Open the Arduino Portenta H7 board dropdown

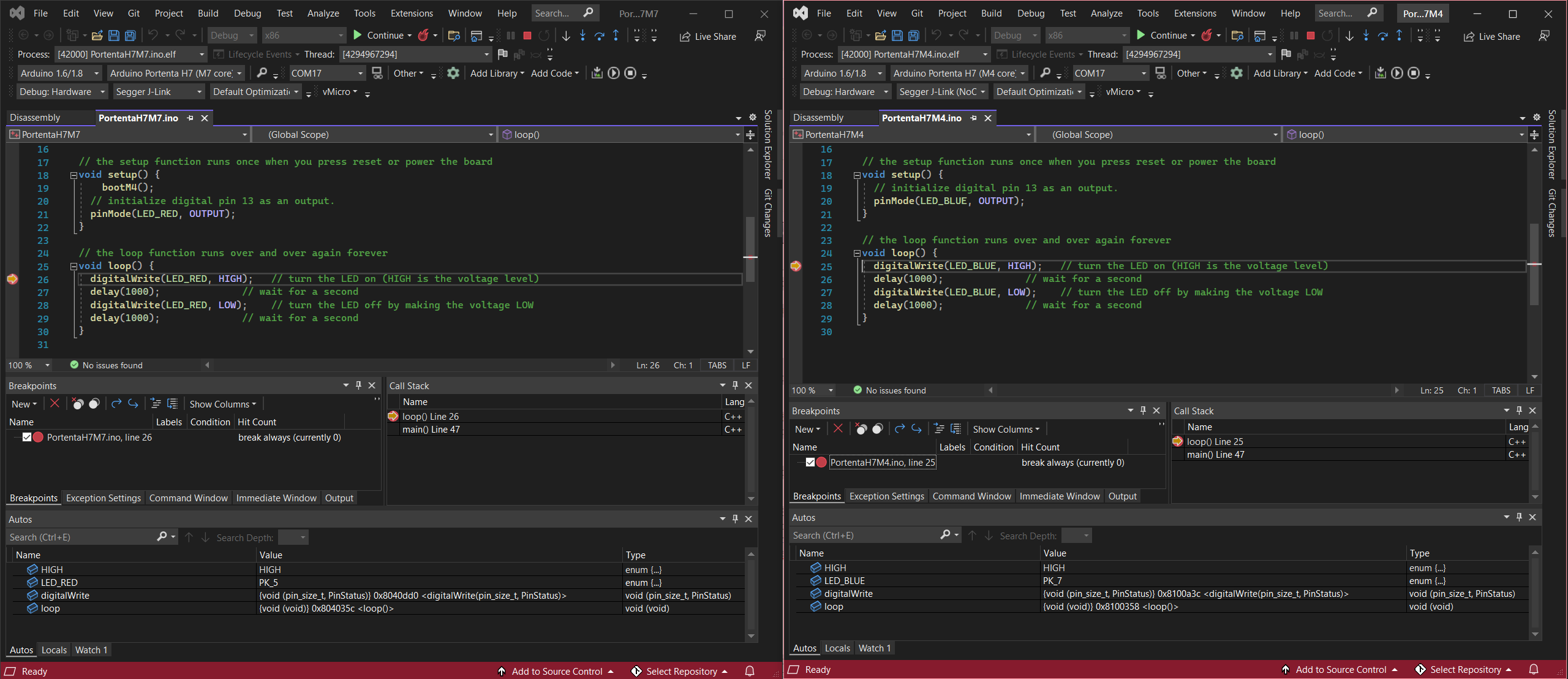tap(175, 73)
